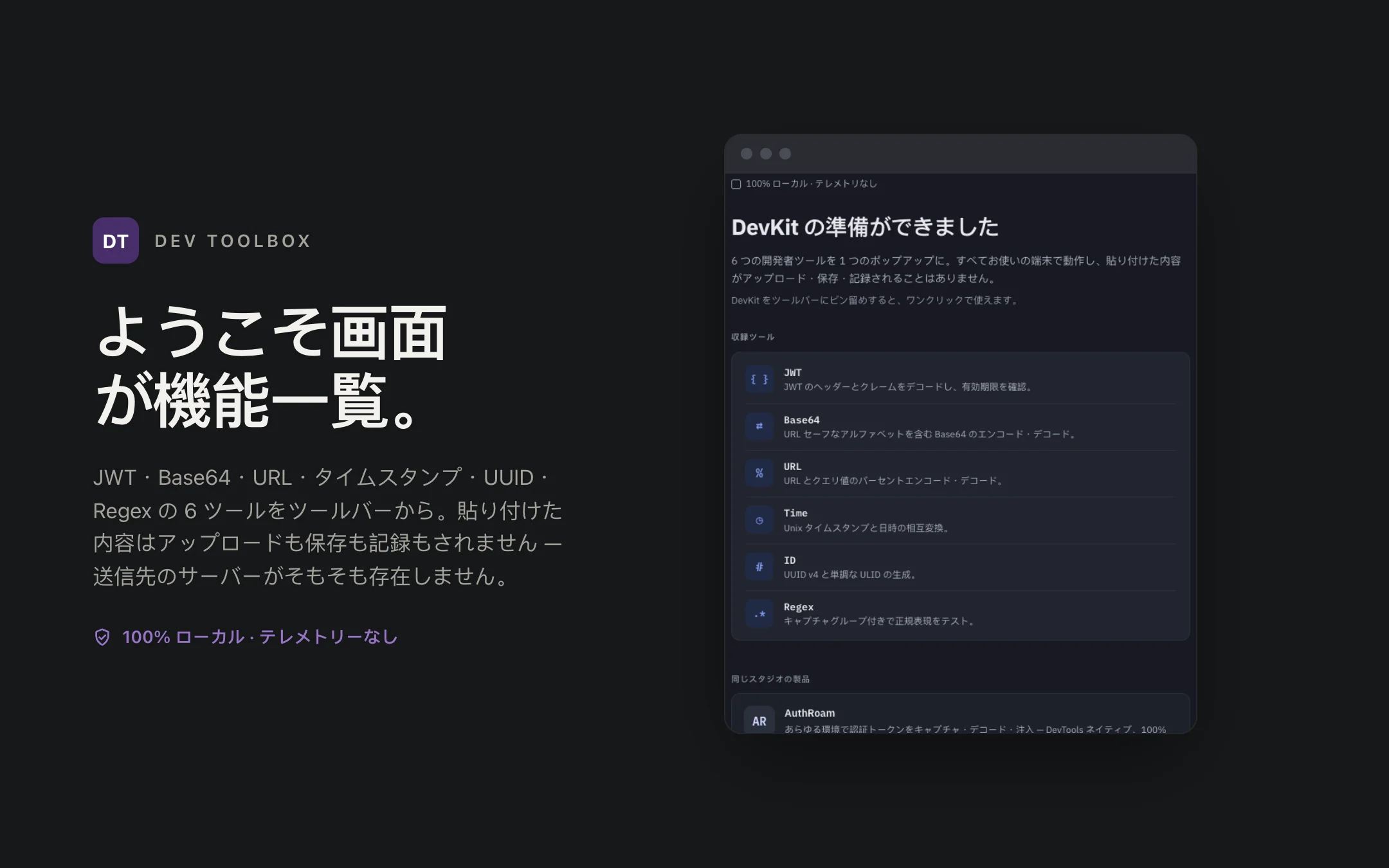Open the URL tool row
Viewport: 1389px width, 868px height.
click(961, 473)
